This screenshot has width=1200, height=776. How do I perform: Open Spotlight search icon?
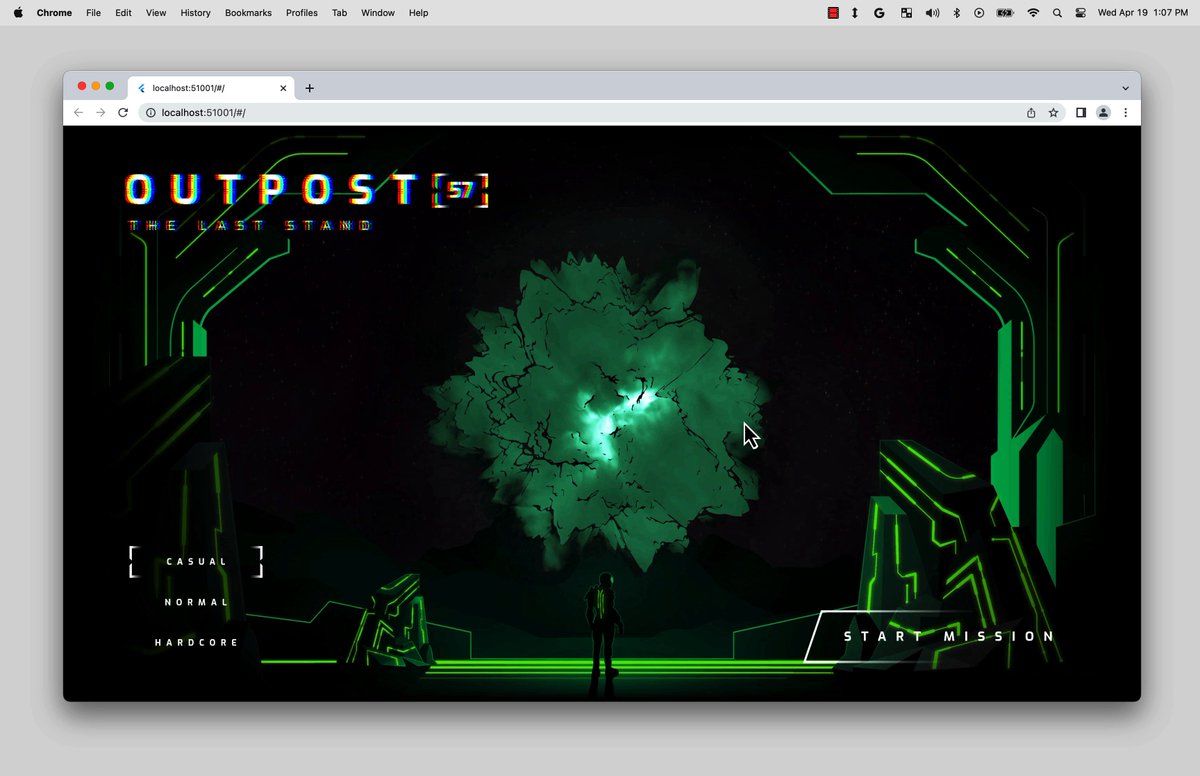click(1057, 13)
